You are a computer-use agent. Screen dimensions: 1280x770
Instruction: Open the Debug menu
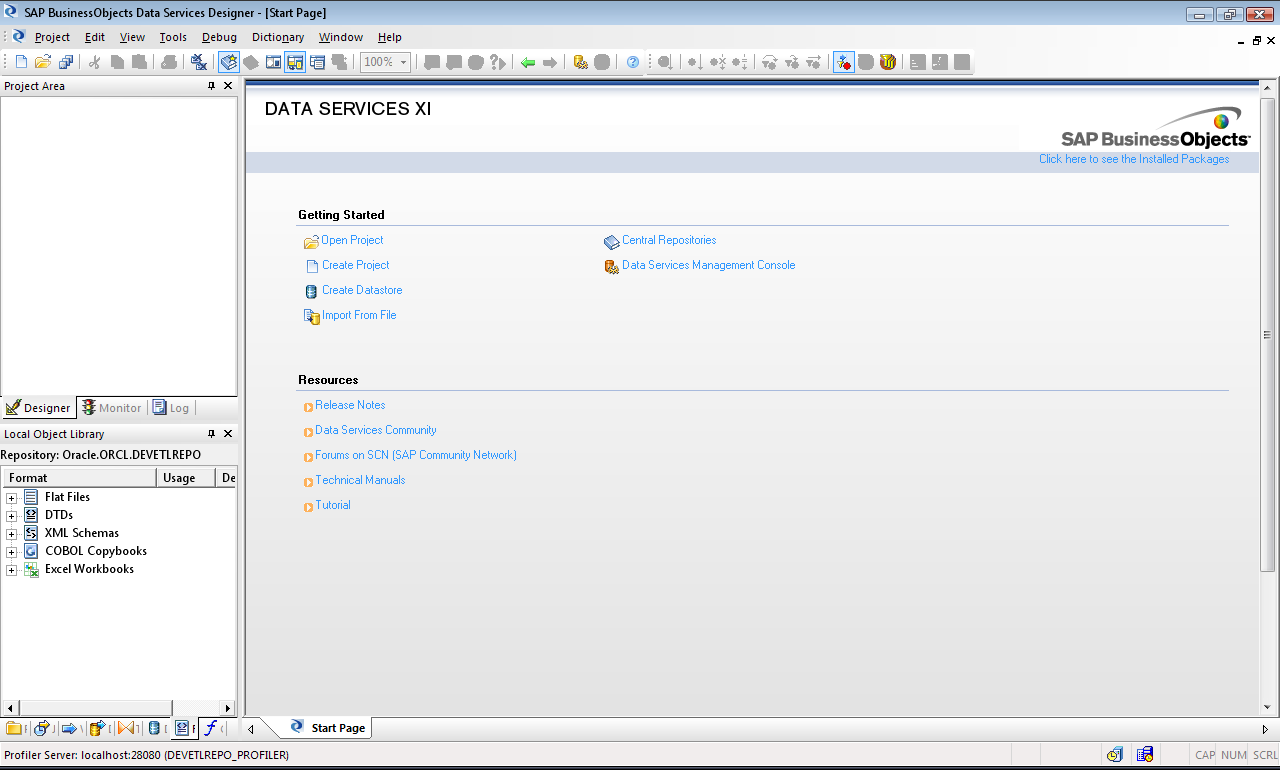(x=219, y=37)
